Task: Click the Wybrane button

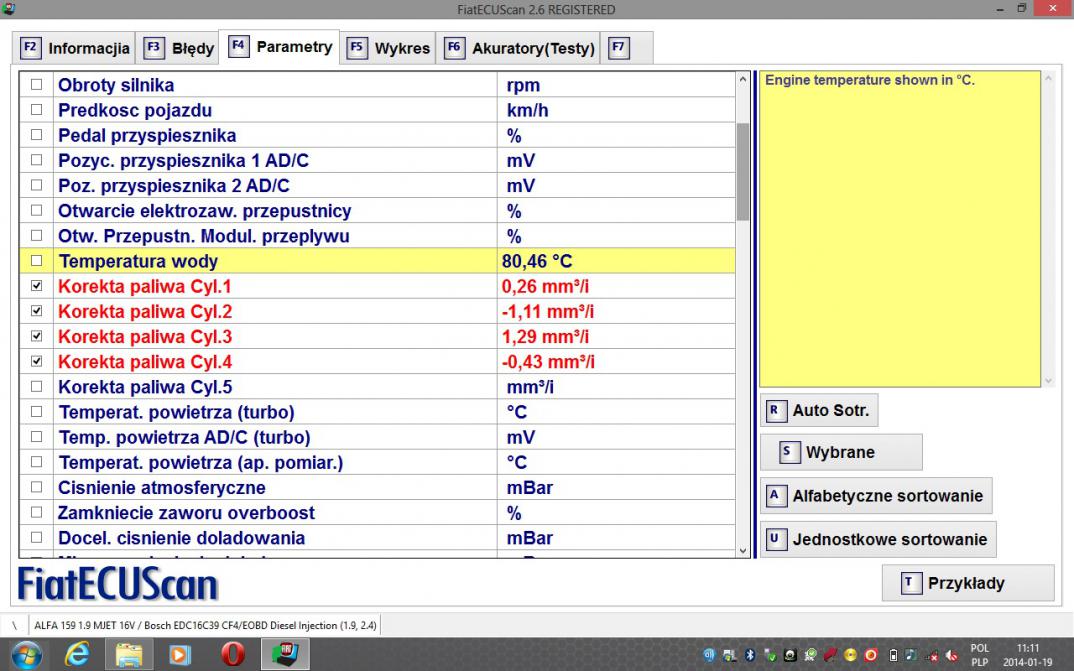Action: 841,452
